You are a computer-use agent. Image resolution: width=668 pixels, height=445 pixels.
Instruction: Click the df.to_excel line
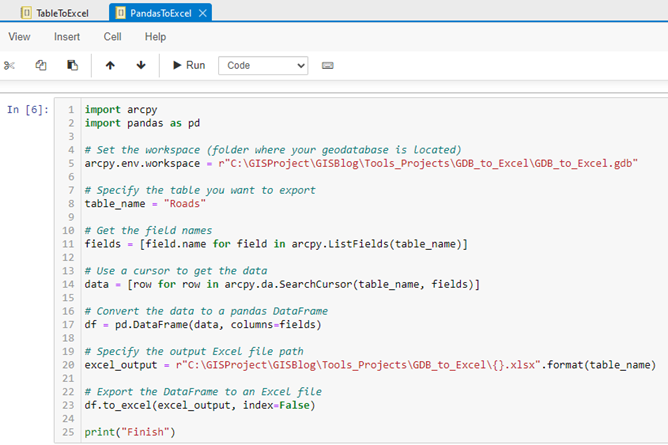coord(200,405)
